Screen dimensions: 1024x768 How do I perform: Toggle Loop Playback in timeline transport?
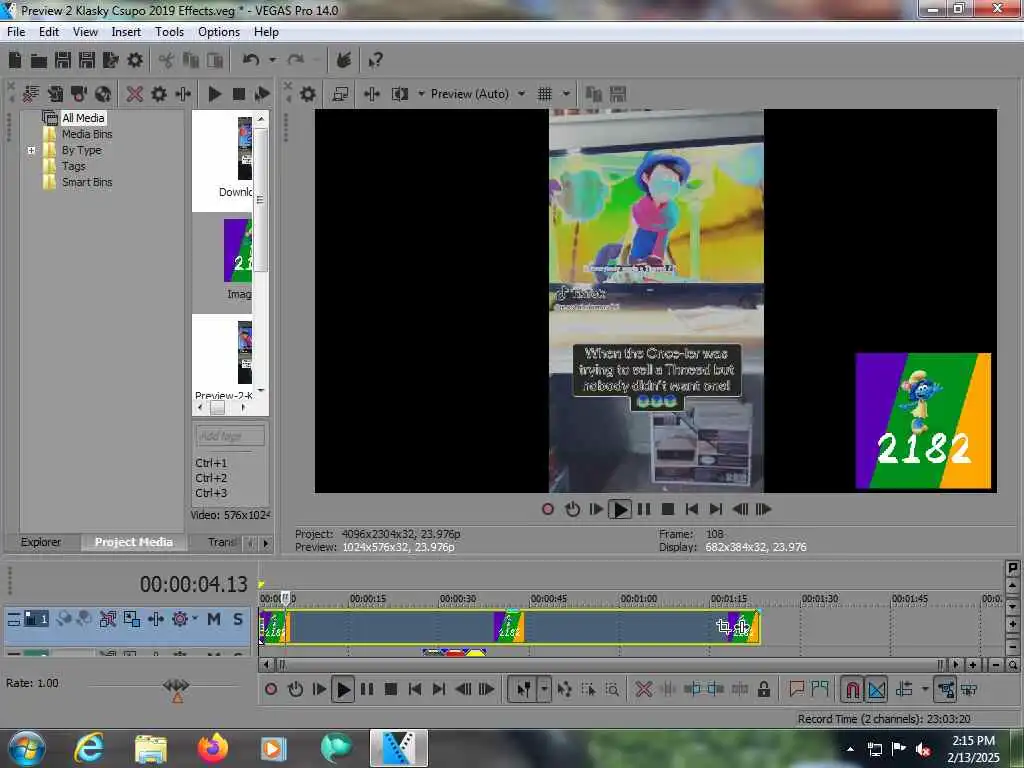click(295, 689)
